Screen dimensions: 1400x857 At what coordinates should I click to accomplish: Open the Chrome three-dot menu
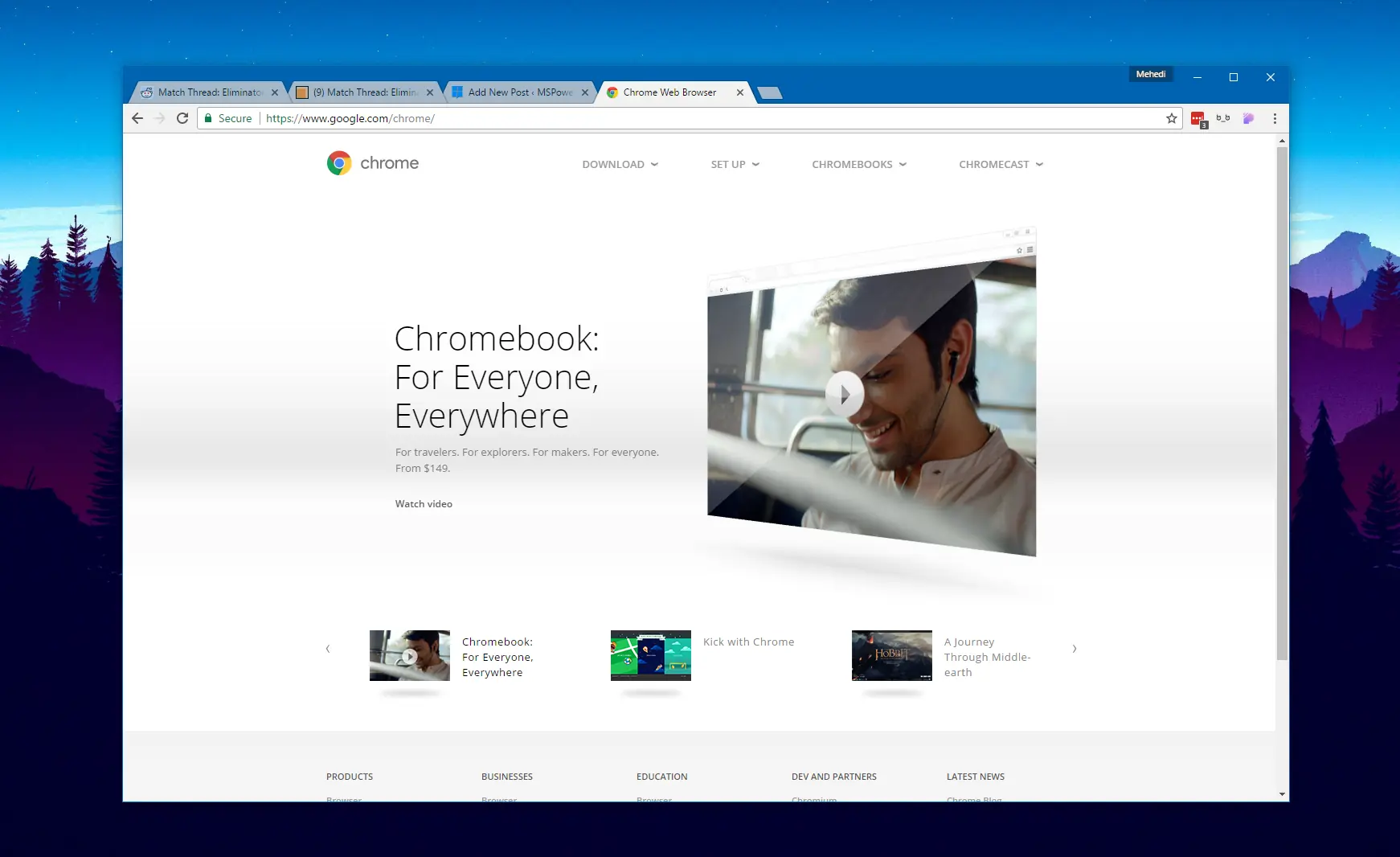pyautogui.click(x=1275, y=118)
